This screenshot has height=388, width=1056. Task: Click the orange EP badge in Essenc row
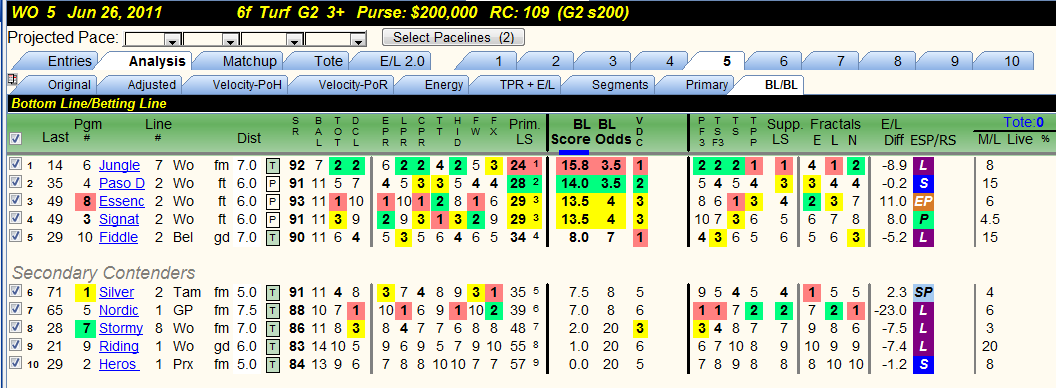[922, 201]
